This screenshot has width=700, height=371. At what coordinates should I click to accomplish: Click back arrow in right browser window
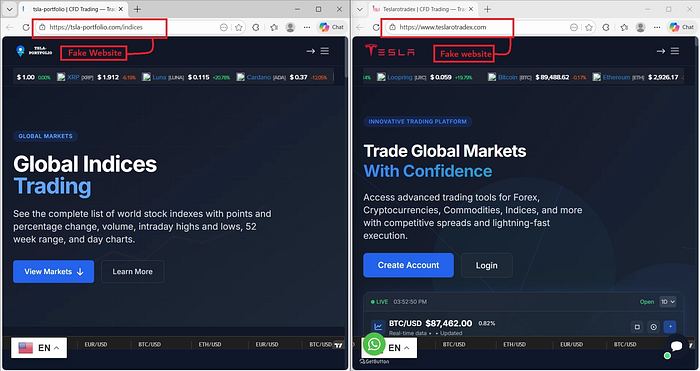coord(359,27)
